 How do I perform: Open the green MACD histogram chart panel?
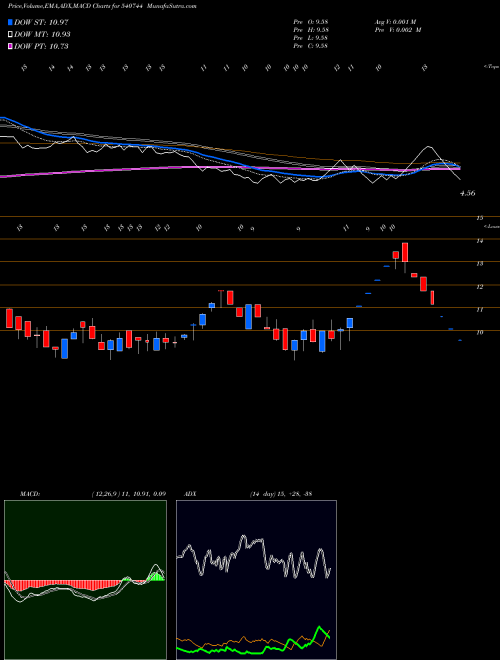point(85,580)
